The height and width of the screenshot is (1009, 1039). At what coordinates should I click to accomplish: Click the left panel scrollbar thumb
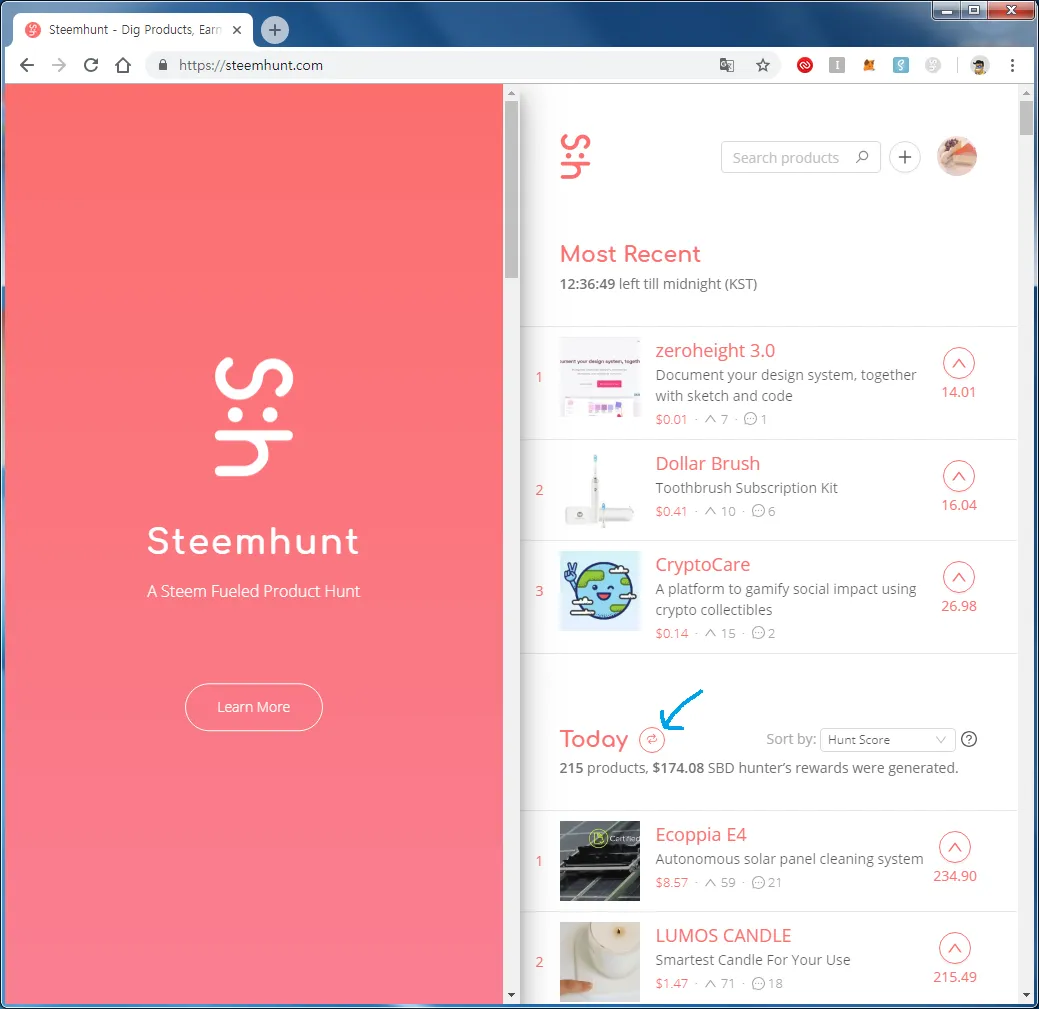point(511,190)
